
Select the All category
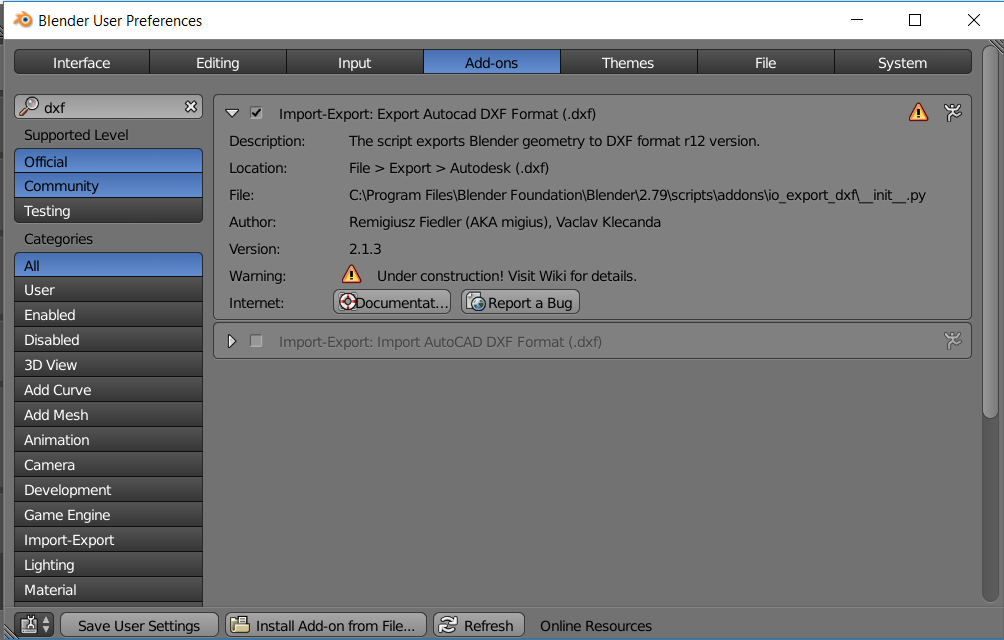108,266
